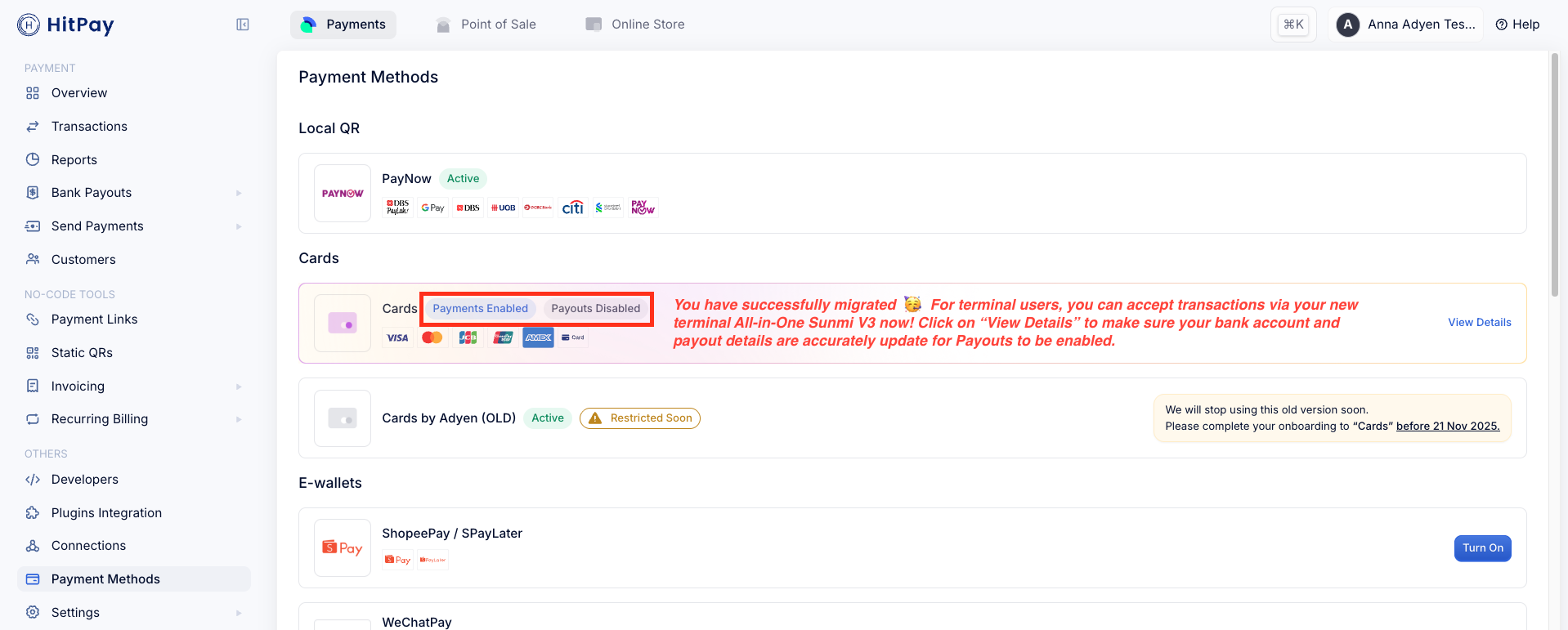Click the JCB card brand icon
Screen dimensions: 1568x630
(468, 337)
